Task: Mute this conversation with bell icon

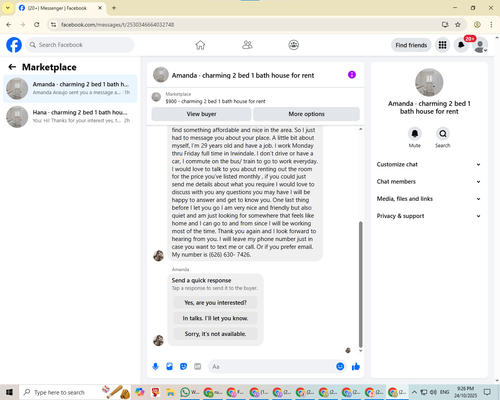Action: point(415,134)
